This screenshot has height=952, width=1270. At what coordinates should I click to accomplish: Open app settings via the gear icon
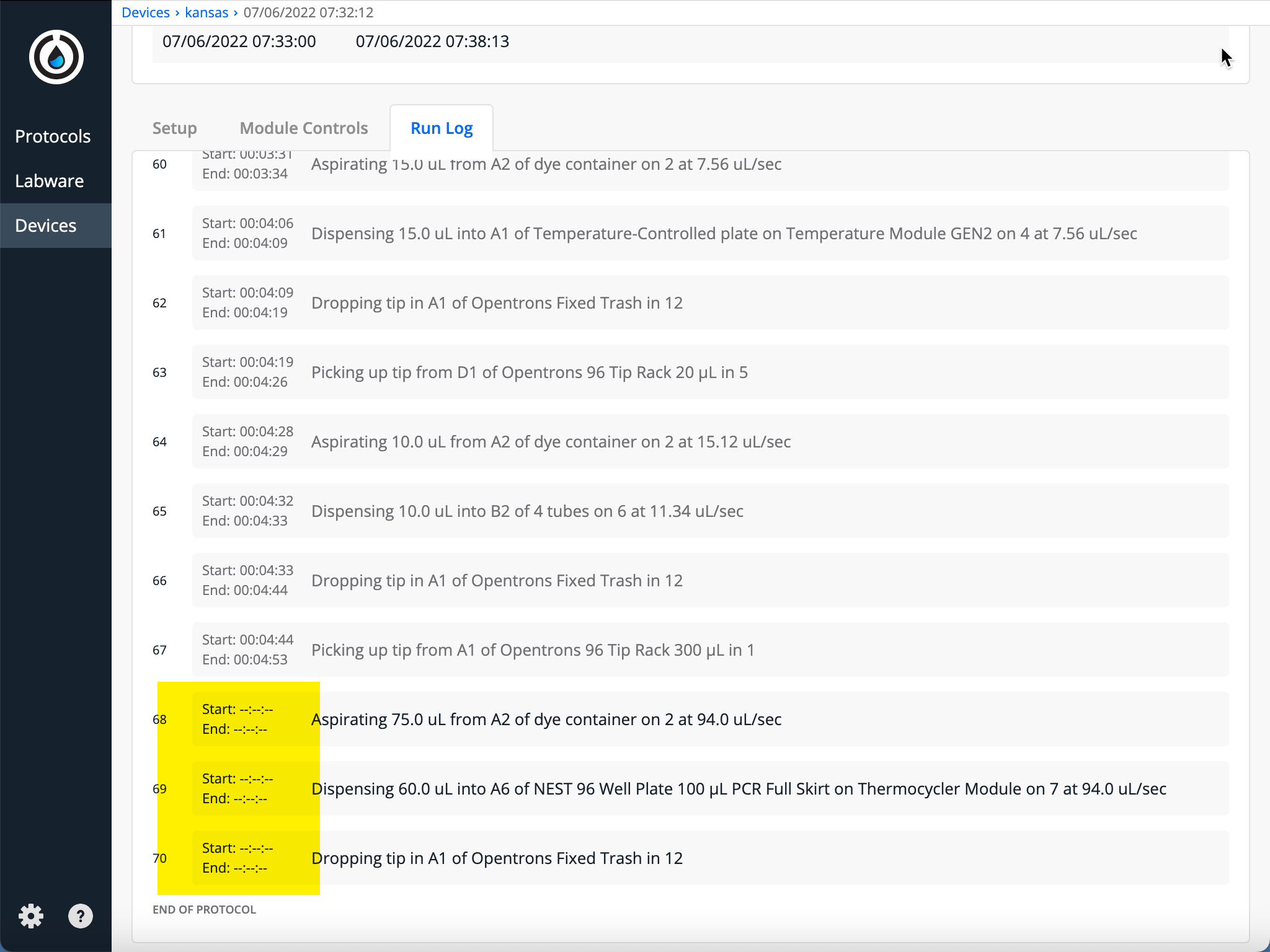point(32,916)
